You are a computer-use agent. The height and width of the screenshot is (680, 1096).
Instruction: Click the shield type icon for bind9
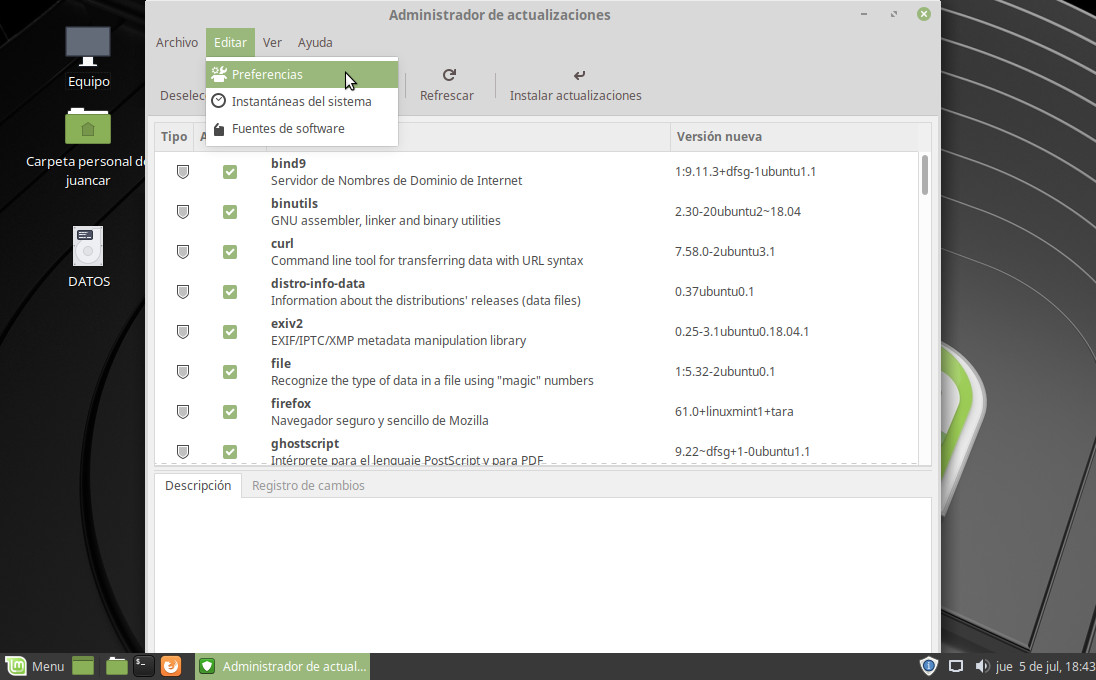[183, 172]
